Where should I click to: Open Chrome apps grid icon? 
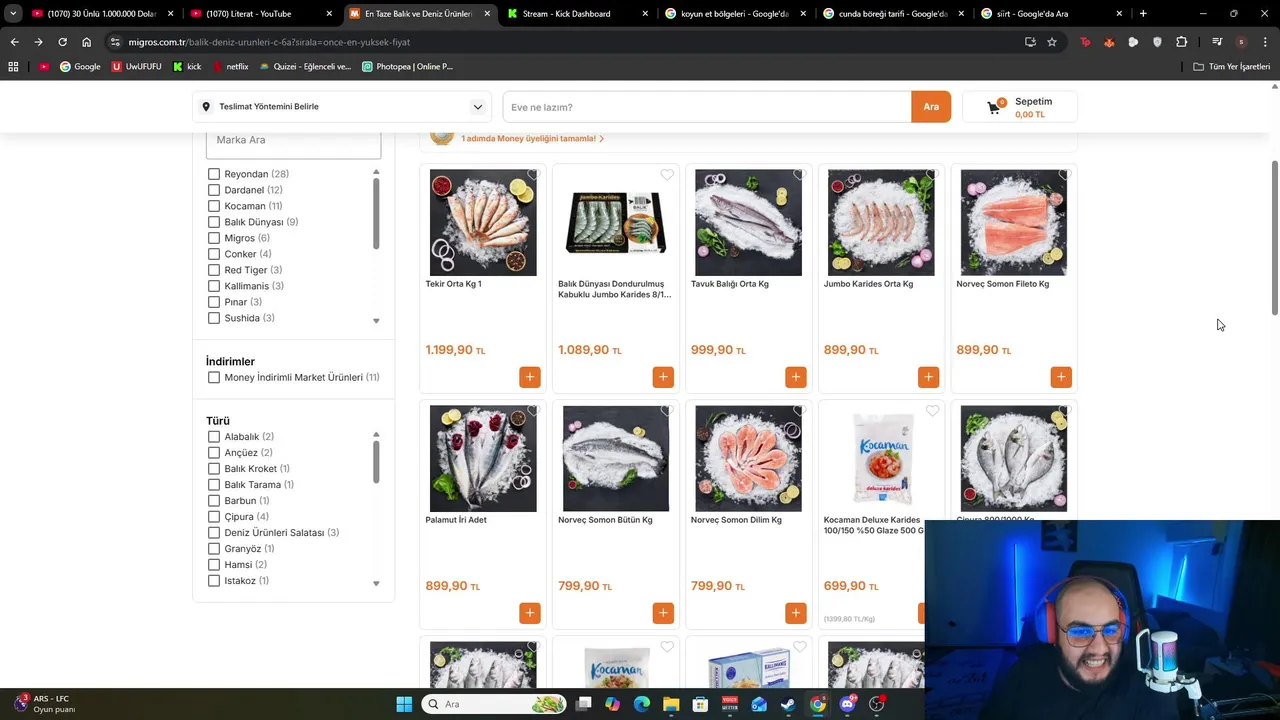coord(13,67)
